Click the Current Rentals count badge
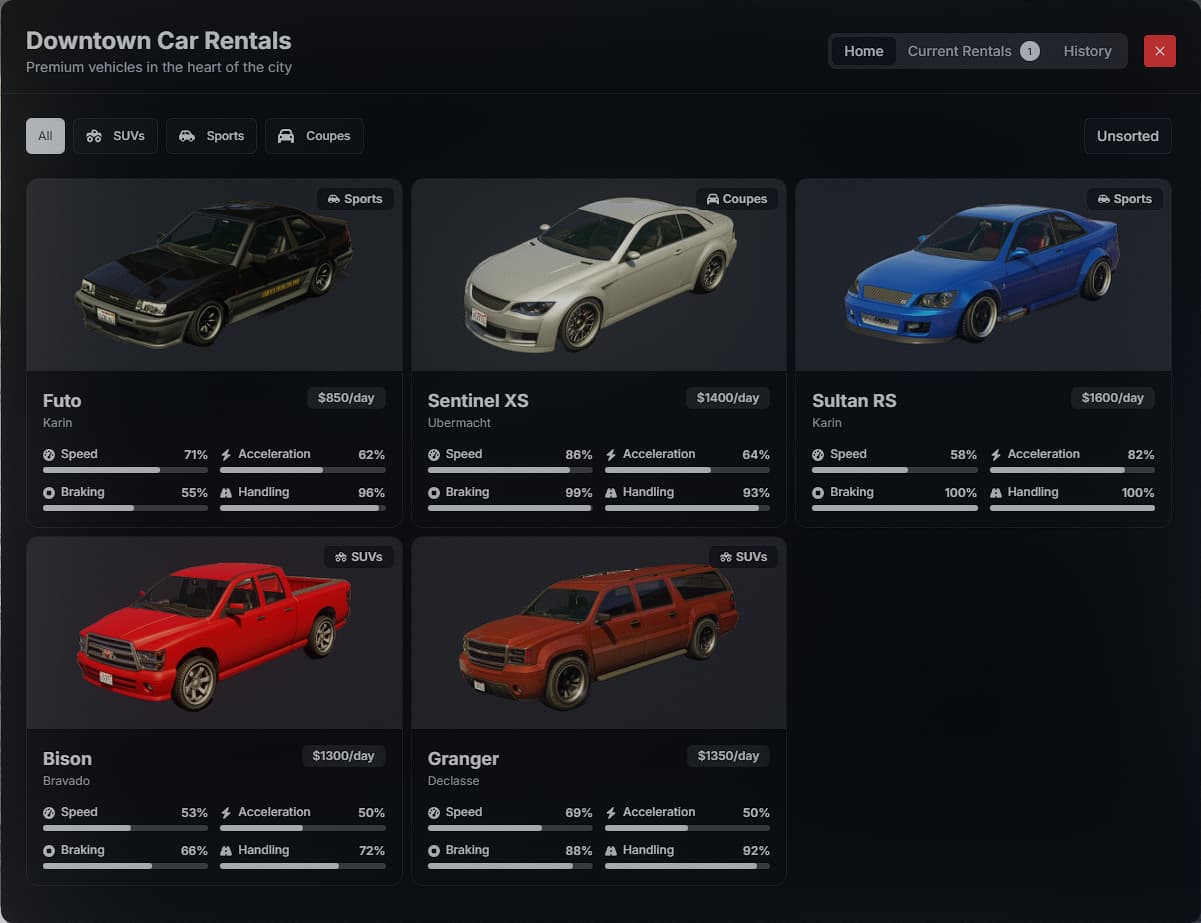The image size is (1201, 923). tap(1030, 51)
